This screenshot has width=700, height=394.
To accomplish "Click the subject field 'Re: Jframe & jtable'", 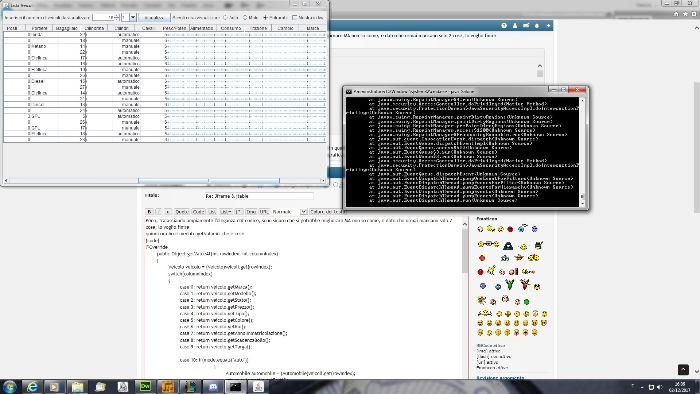I will tap(259, 196).
